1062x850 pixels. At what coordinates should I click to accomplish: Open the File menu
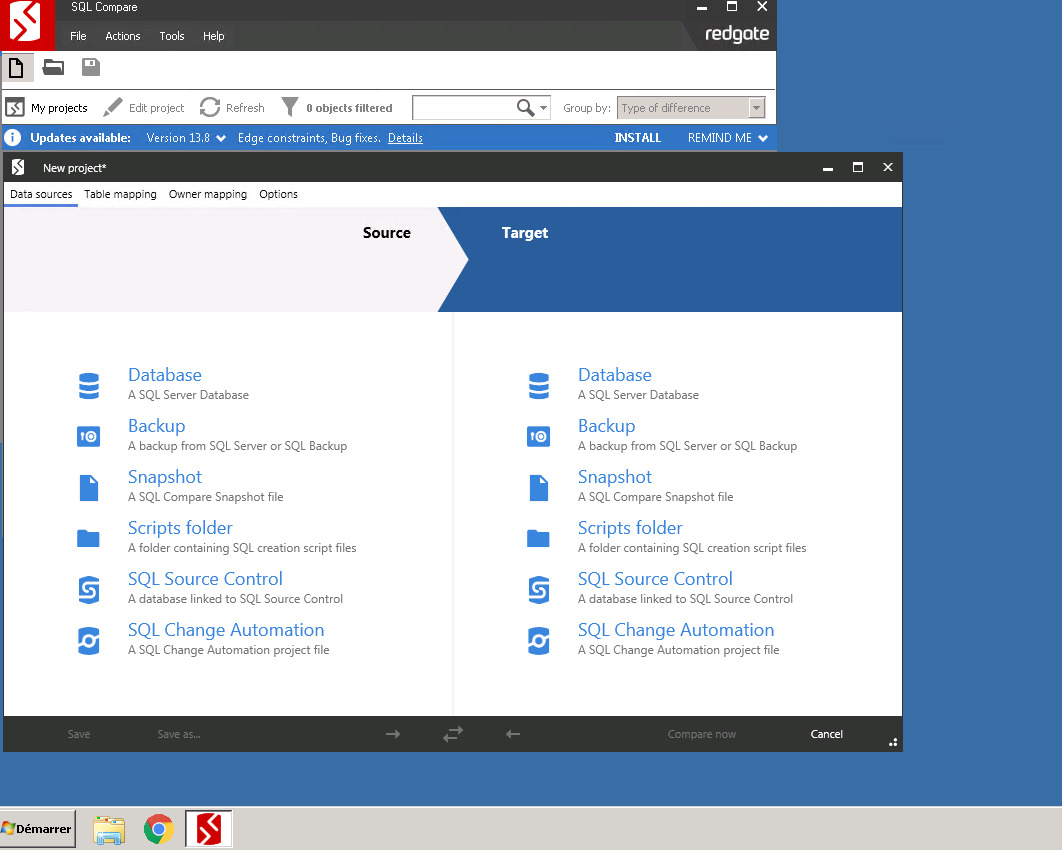pos(79,36)
